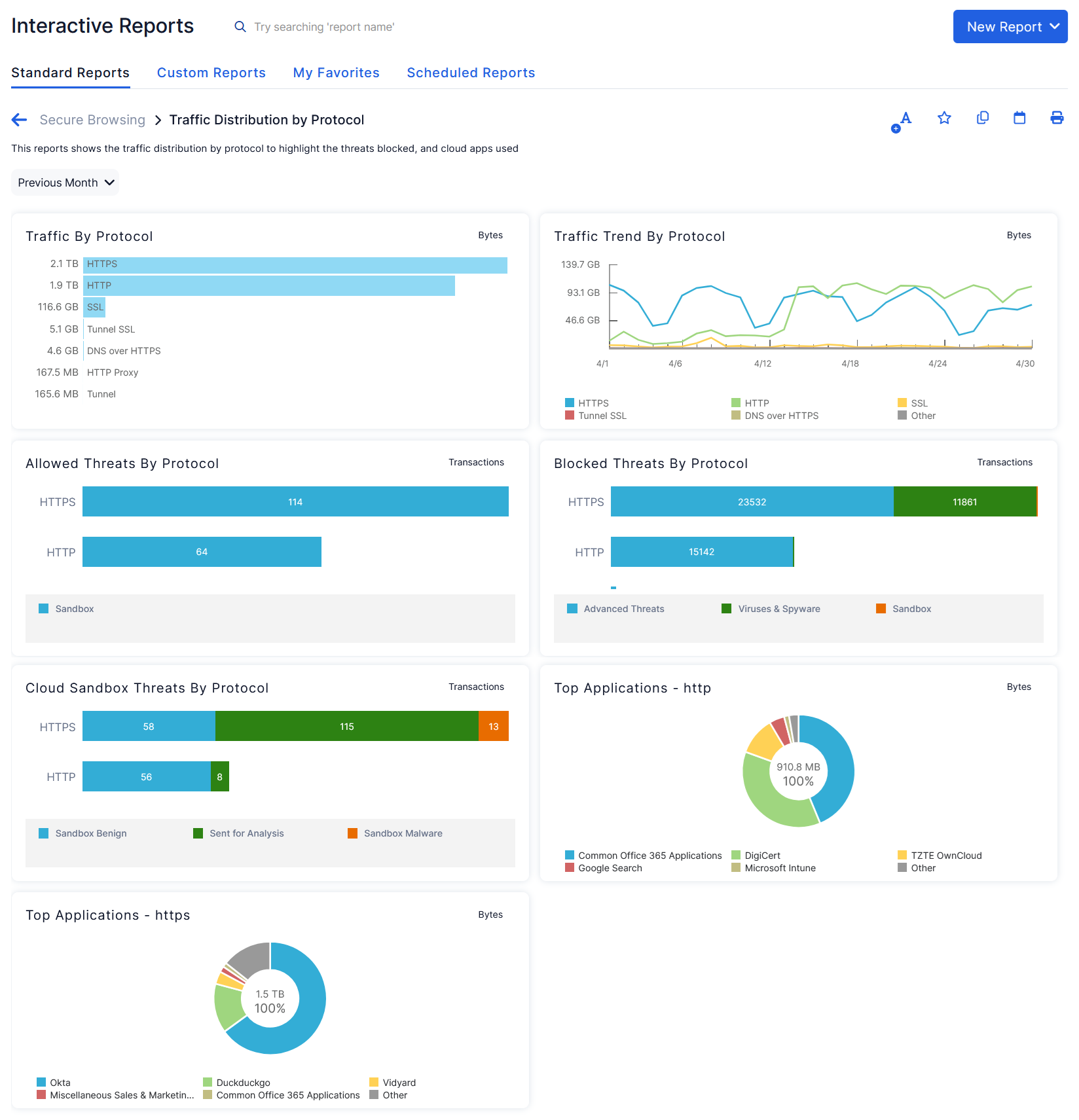Image resolution: width=1079 pixels, height=1120 pixels.
Task: Click the 15142 HTTP blocked threats bar
Action: click(702, 552)
